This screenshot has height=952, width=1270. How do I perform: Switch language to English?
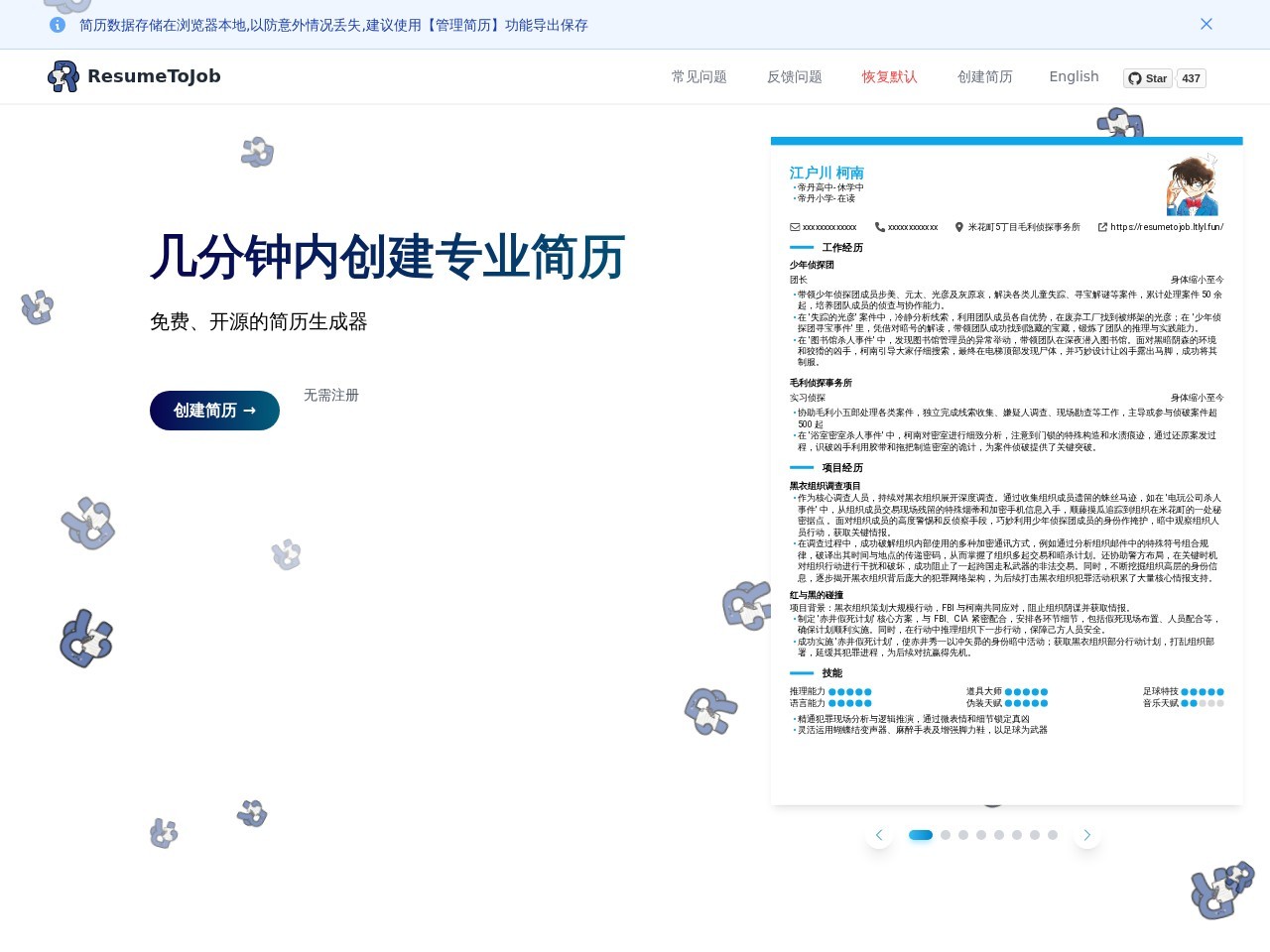(1075, 76)
